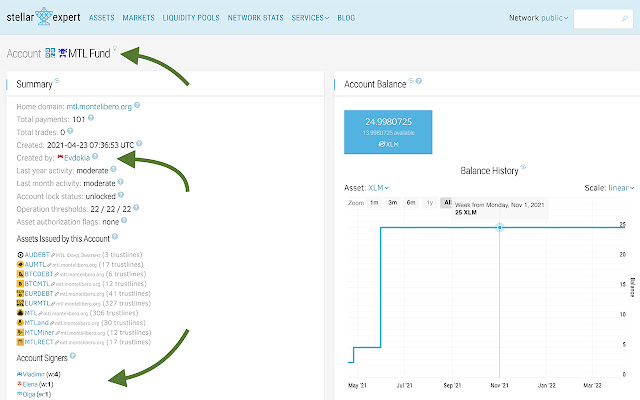Open the MTLMiner asset link
The image size is (640, 400).
point(39,332)
